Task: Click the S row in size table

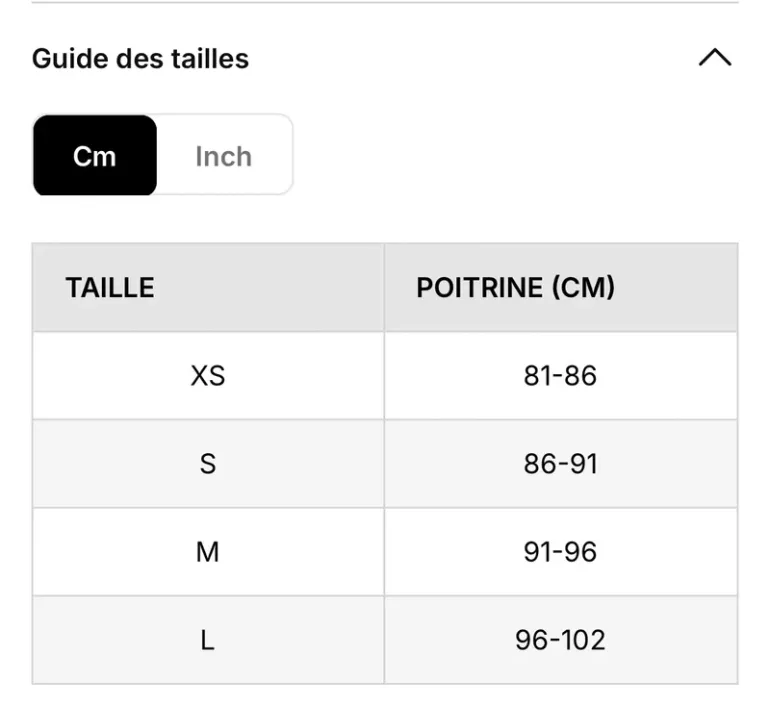Action: coord(385,464)
